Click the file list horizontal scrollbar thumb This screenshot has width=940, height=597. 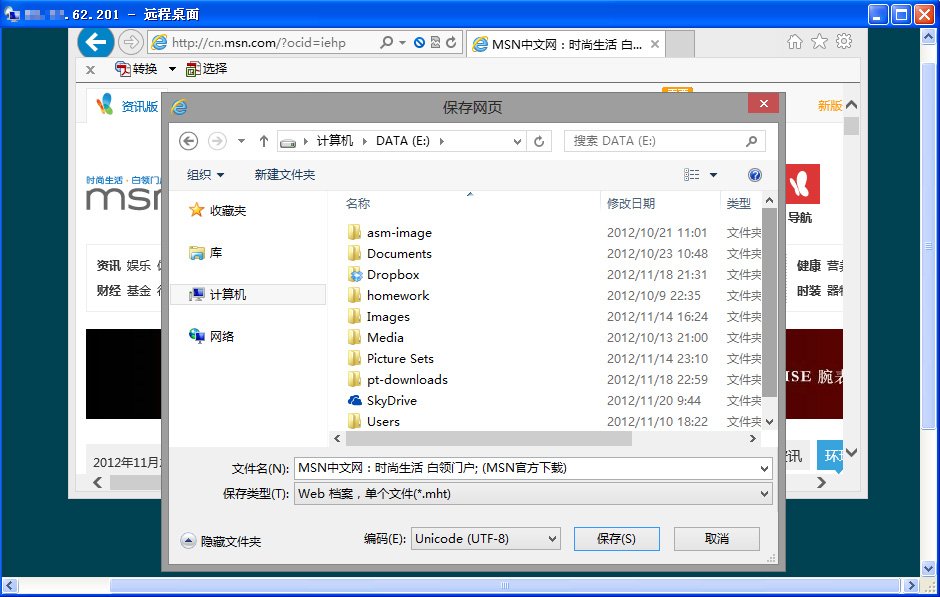point(489,439)
